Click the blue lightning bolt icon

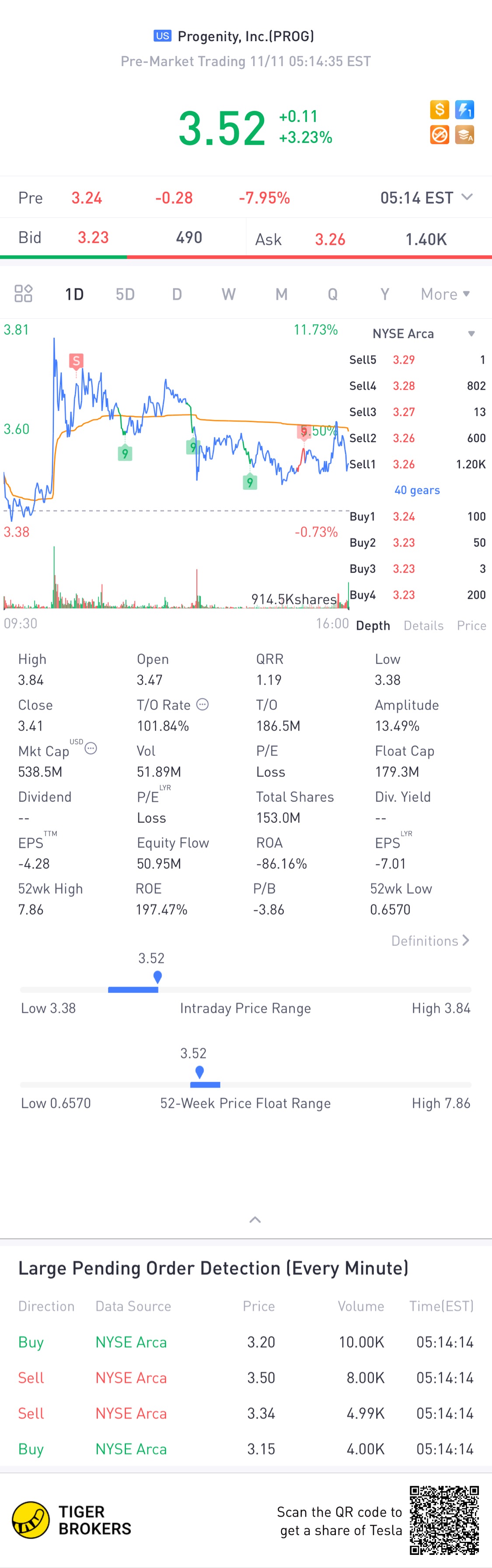(464, 110)
